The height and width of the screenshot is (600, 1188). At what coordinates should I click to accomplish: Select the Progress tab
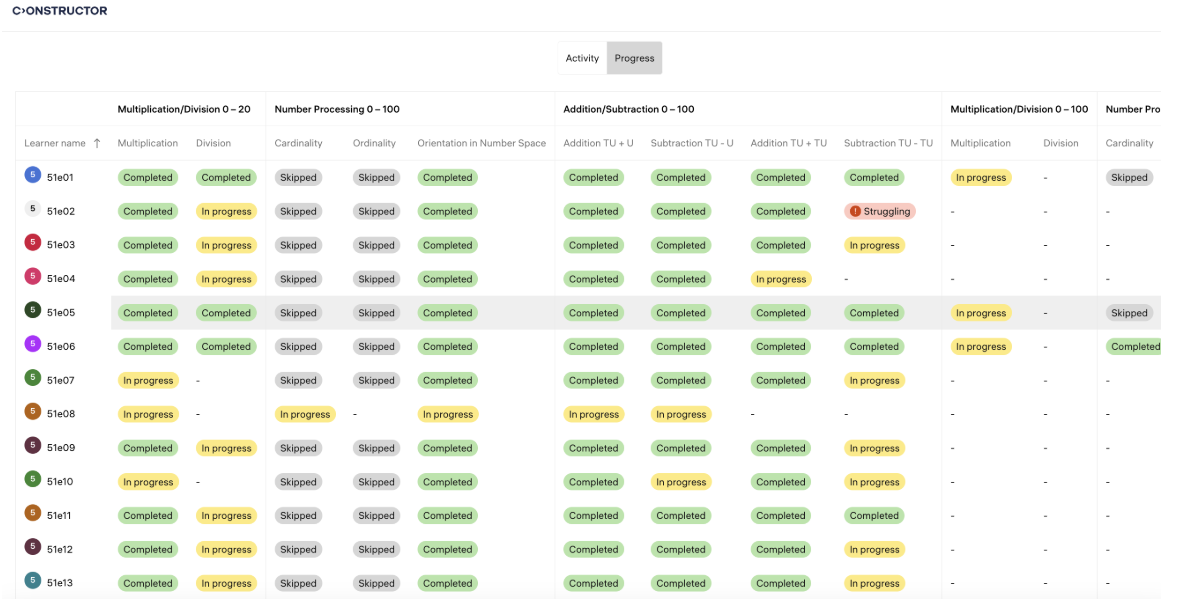click(634, 58)
